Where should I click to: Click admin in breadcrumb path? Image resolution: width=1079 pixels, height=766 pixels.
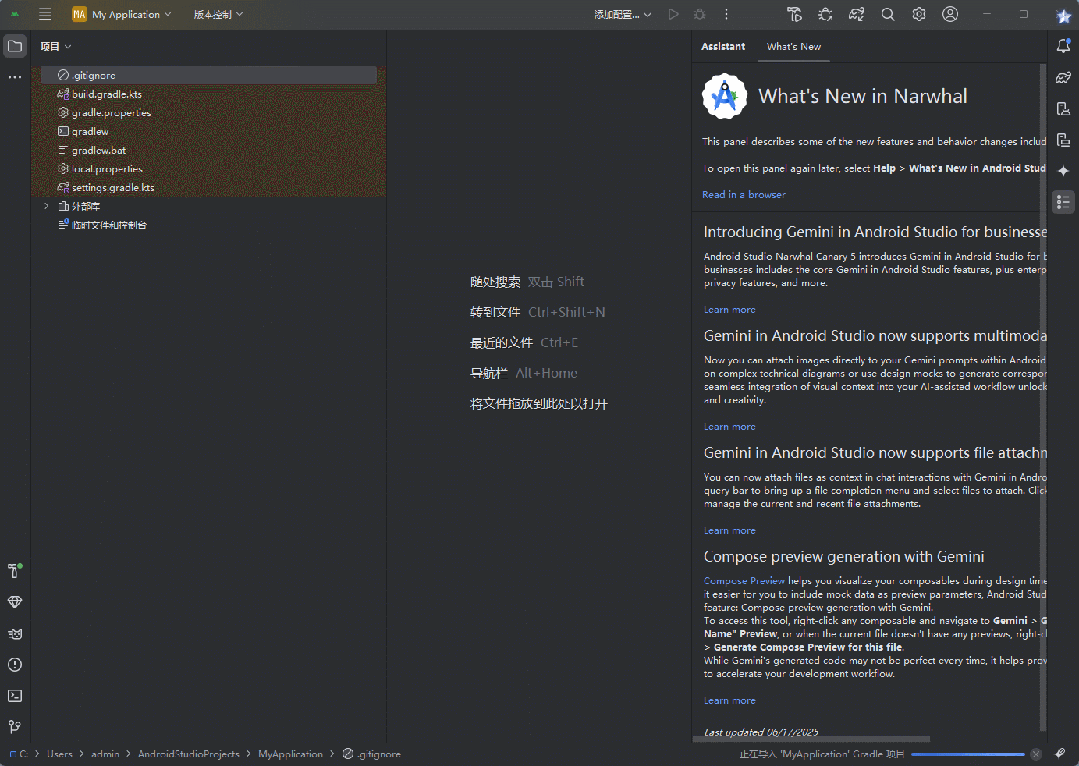click(x=105, y=754)
